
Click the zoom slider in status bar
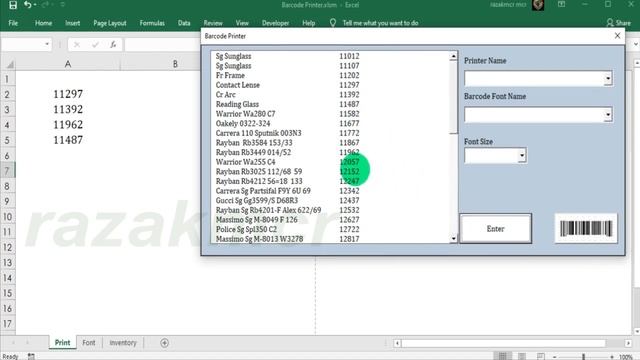tap(583, 357)
